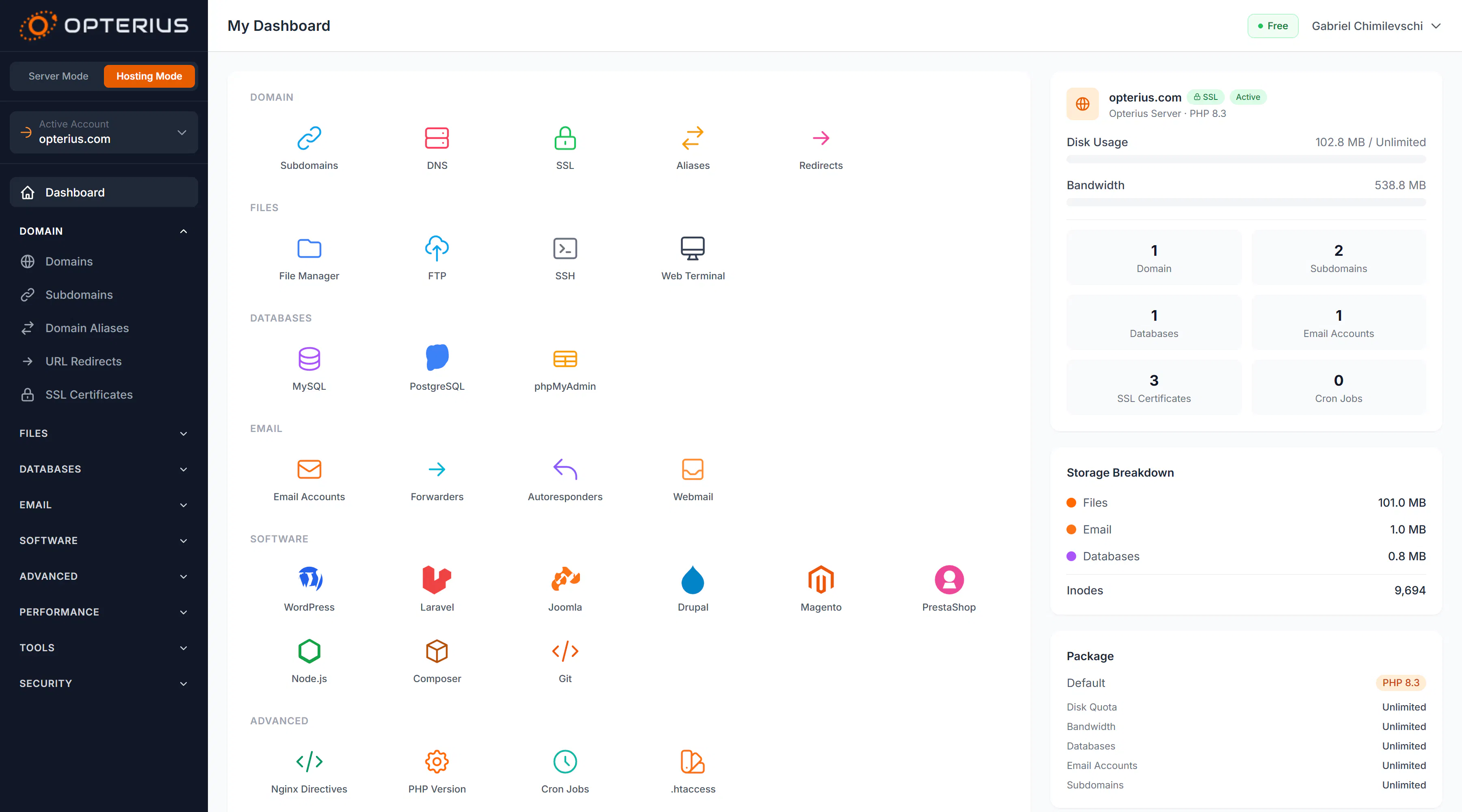Click the Disk Usage progress bar
This screenshot has height=812, width=1462.
tap(1246, 160)
